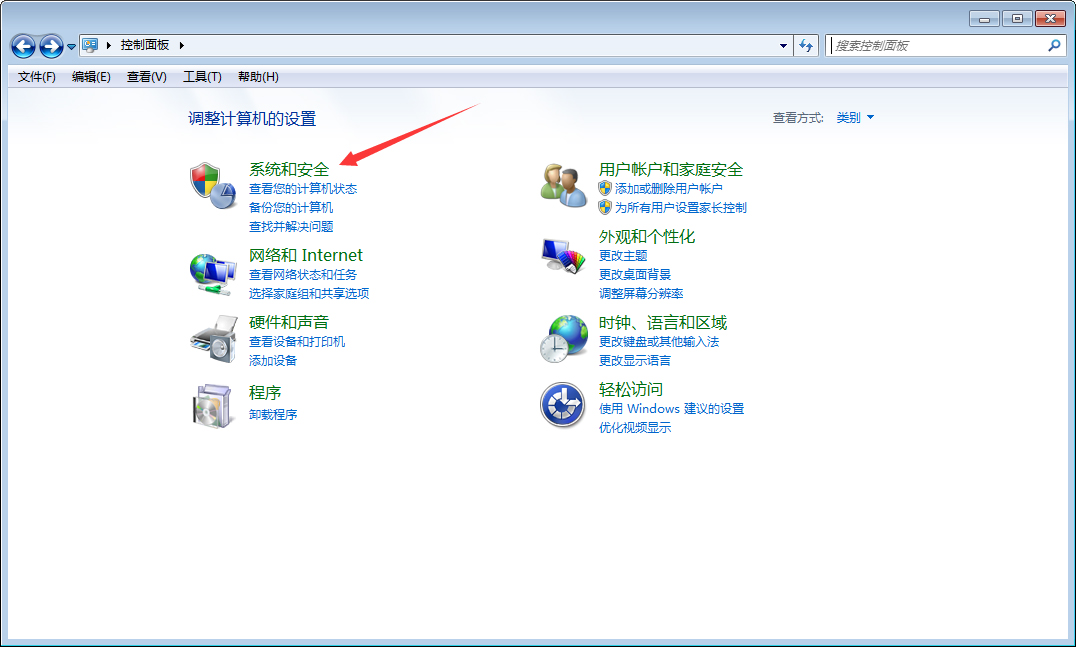Open the address bar history dropdown
This screenshot has width=1076, height=647.
click(x=783, y=45)
